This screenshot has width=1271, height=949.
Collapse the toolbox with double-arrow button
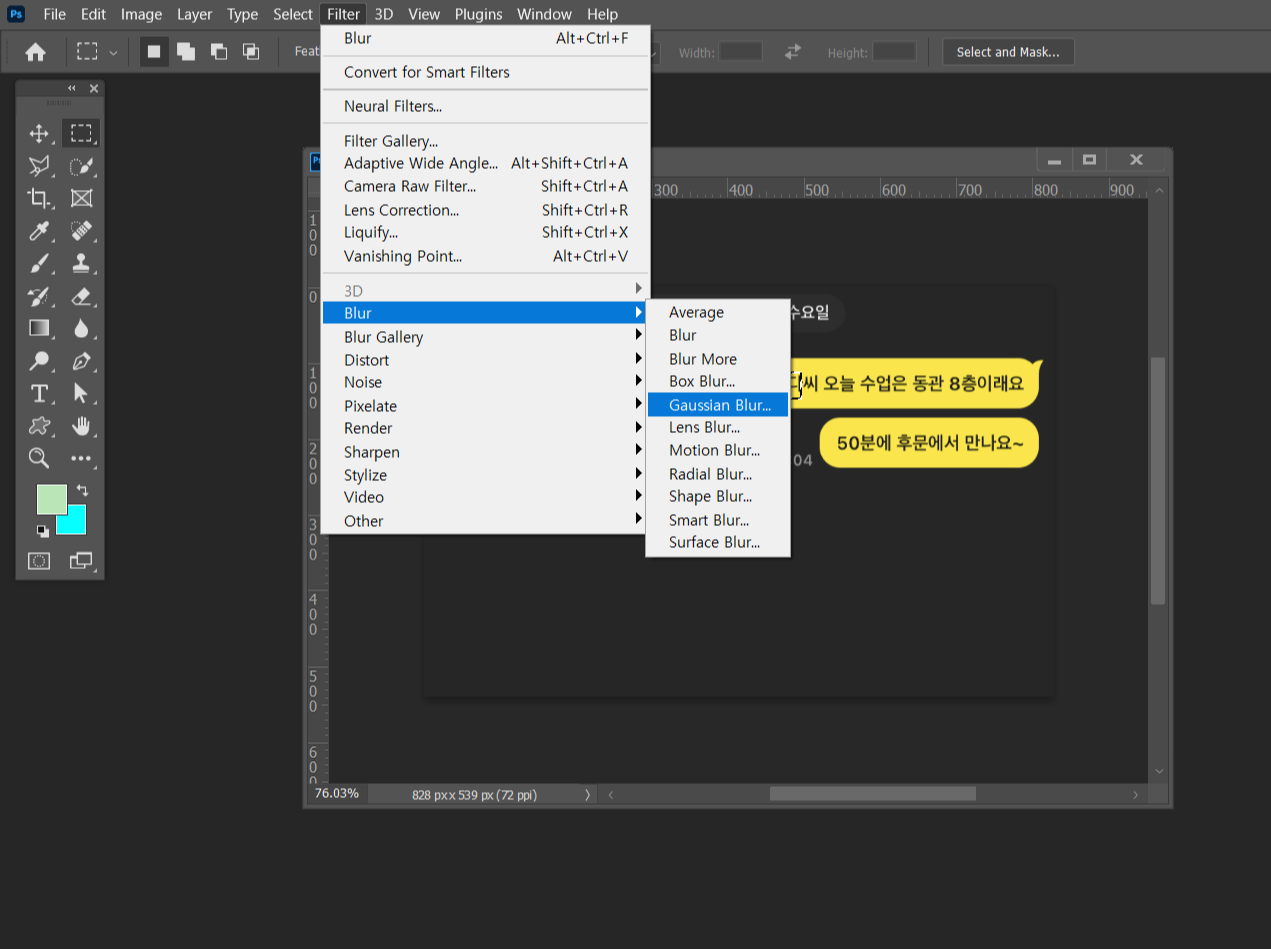pos(72,88)
